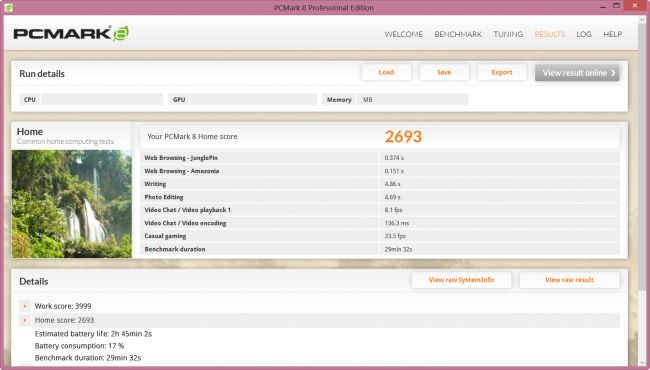Click View raw result button
Screen dimensions: 650x370
click(x=569, y=280)
